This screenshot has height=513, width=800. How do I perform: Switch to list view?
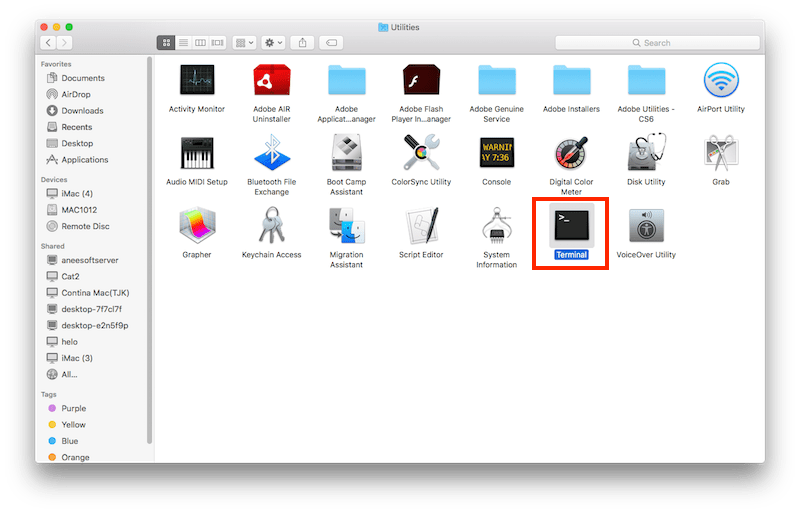183,43
